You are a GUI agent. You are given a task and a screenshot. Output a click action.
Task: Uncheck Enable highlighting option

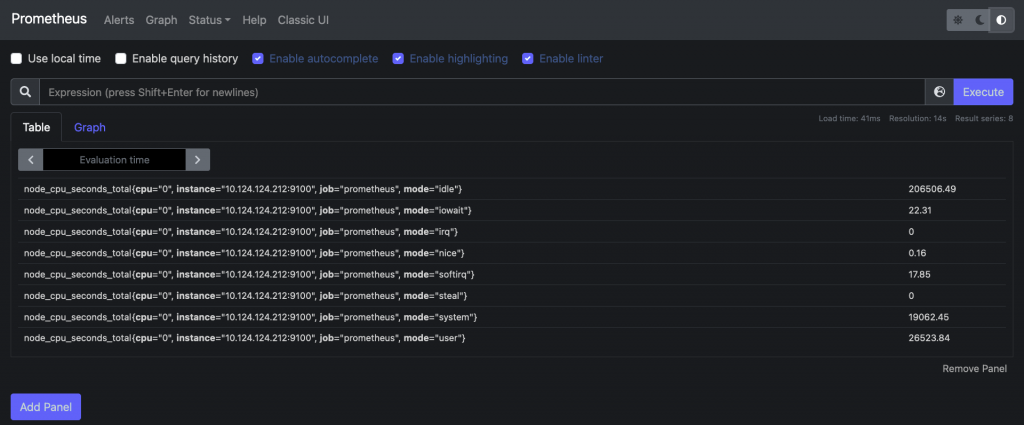398,59
